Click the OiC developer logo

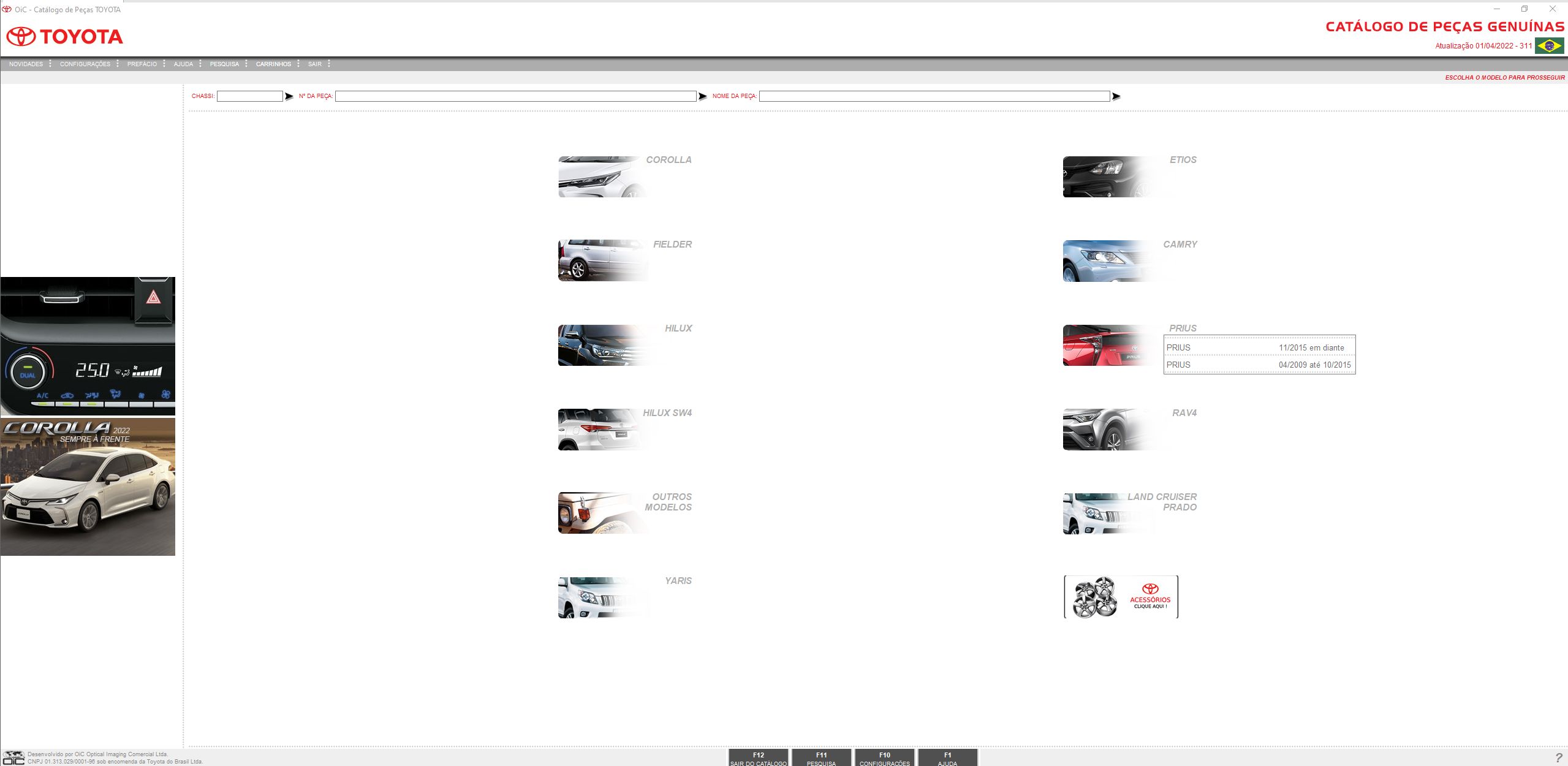[x=13, y=758]
